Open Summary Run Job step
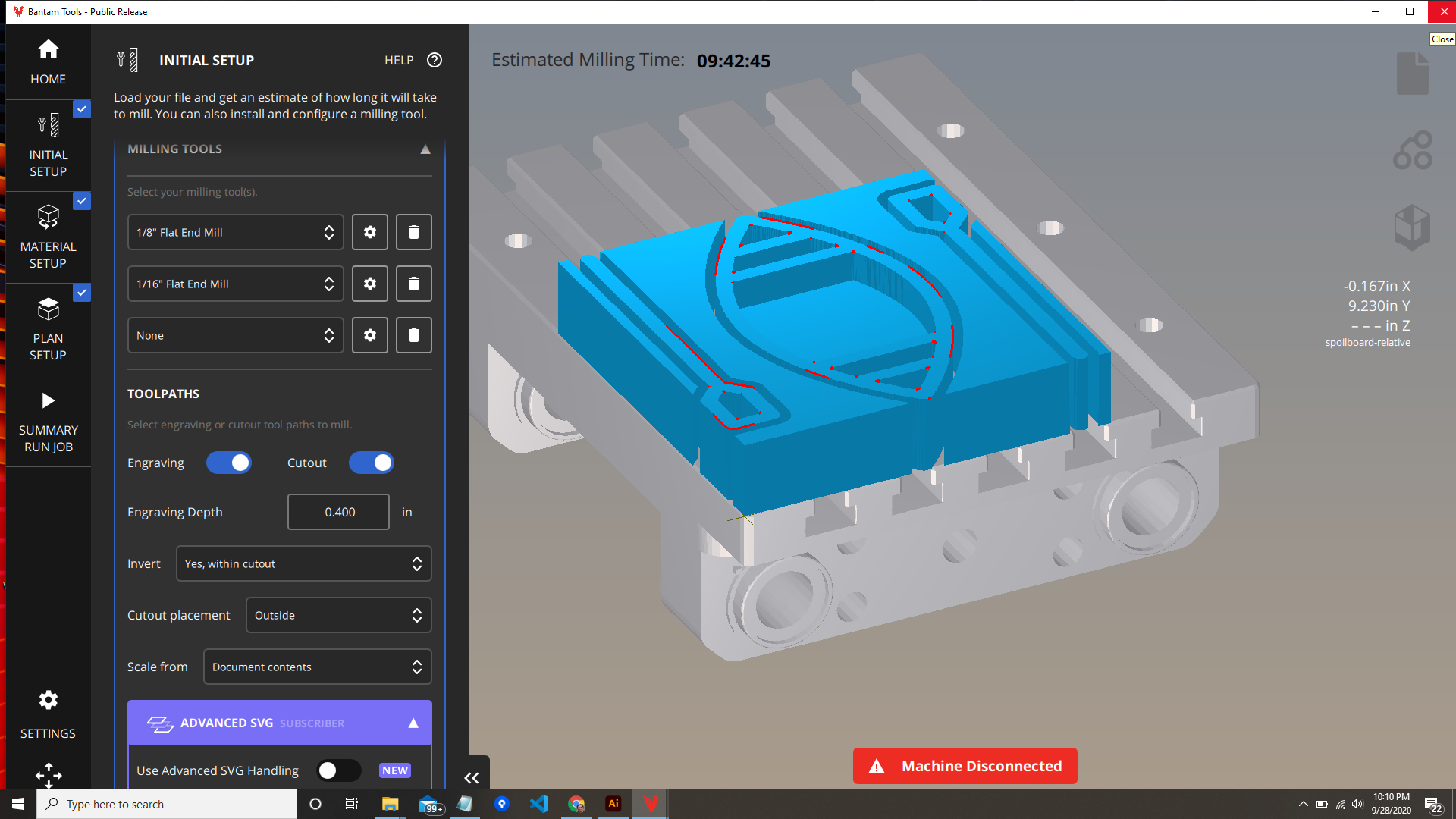Screen dimensions: 1456x819 pyautogui.click(x=48, y=422)
